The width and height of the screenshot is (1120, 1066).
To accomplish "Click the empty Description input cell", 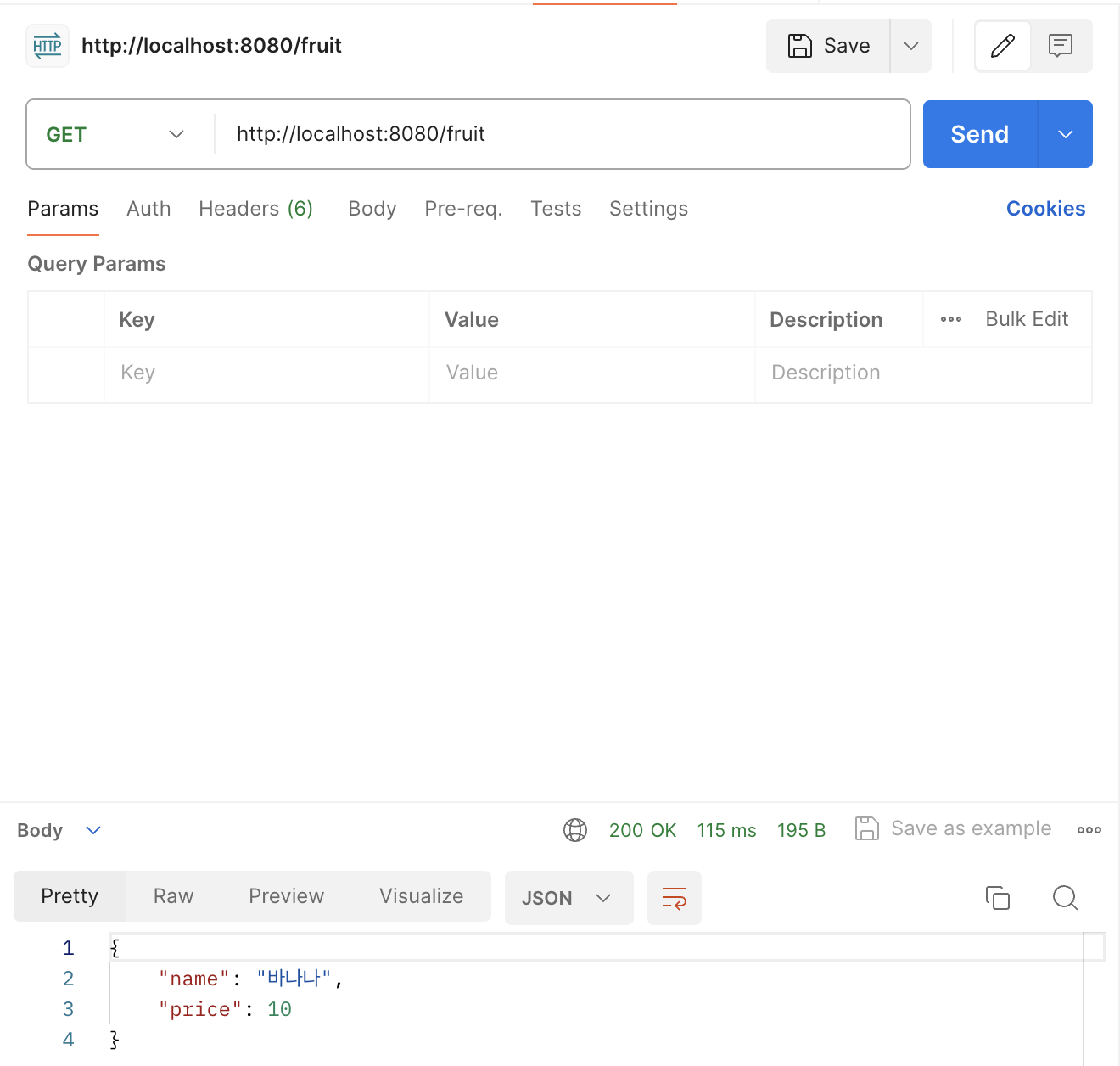I will coord(923,373).
